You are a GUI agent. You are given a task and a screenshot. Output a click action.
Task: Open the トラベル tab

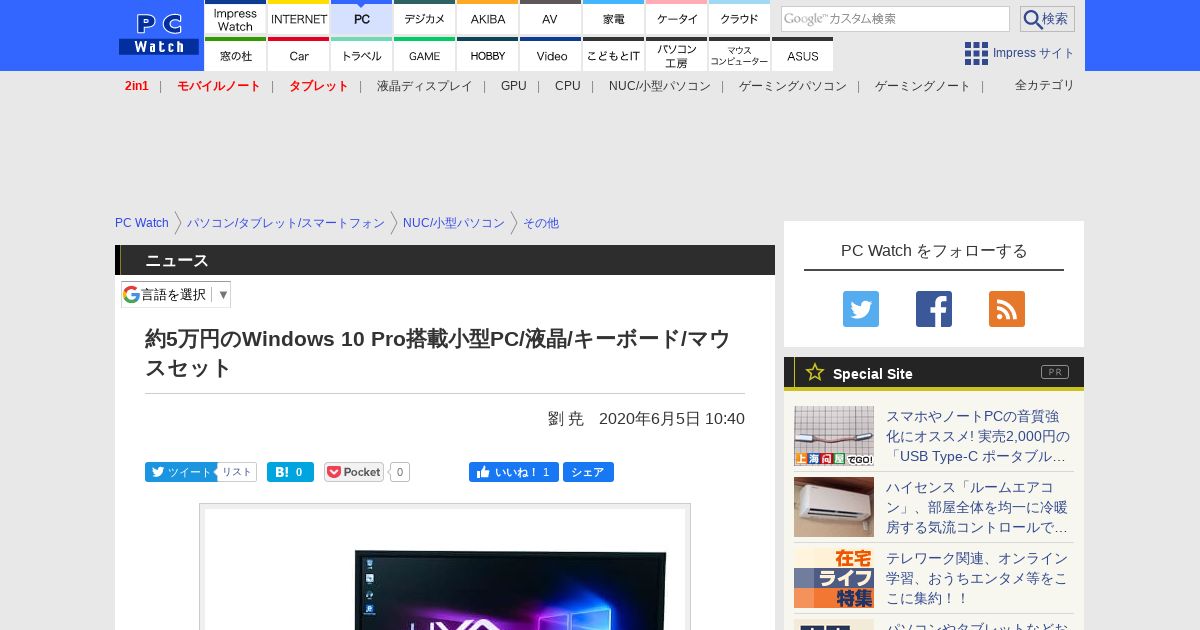(x=362, y=54)
